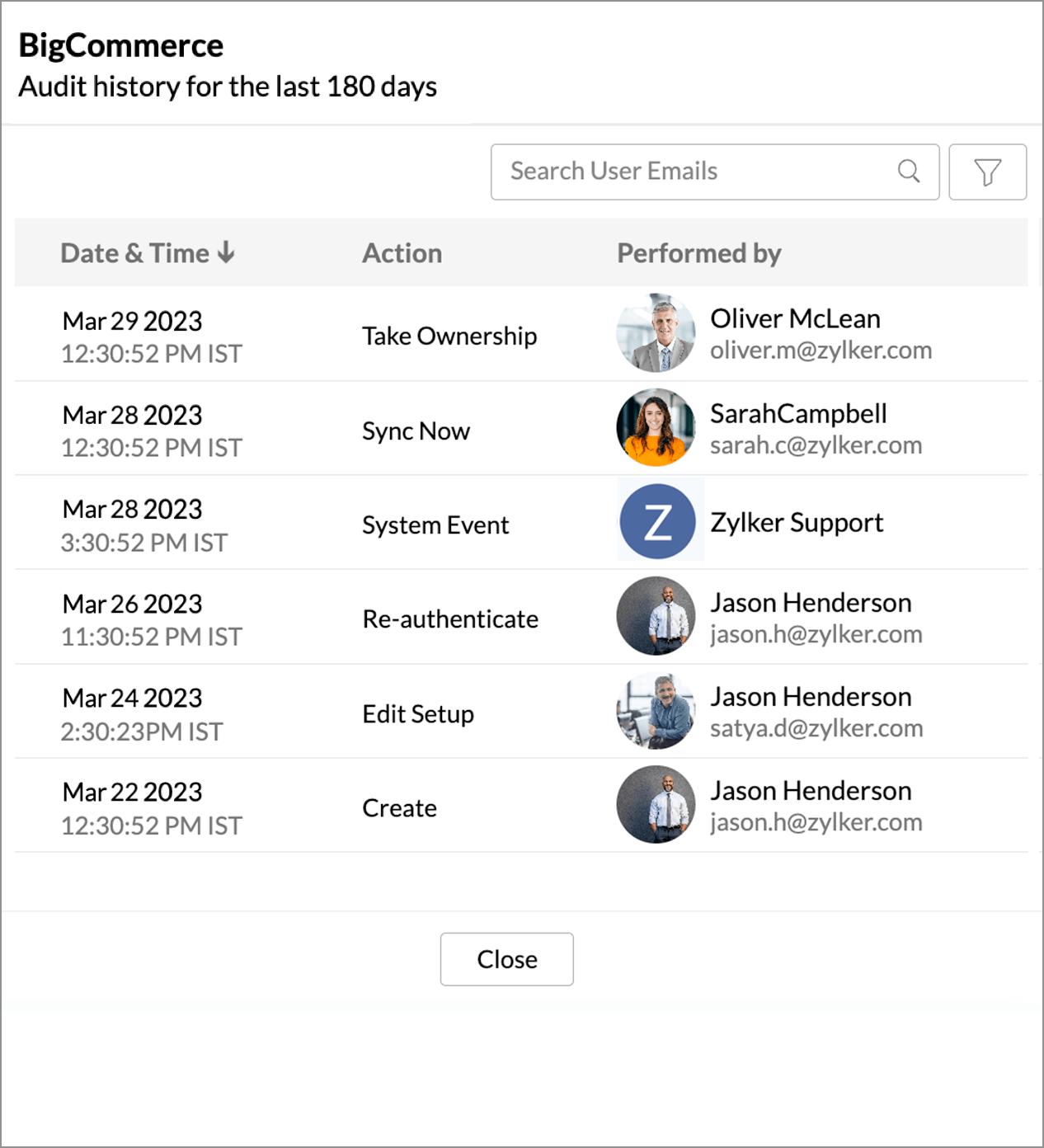
Task: Click the Date & Time sort arrow
Action: click(227, 252)
